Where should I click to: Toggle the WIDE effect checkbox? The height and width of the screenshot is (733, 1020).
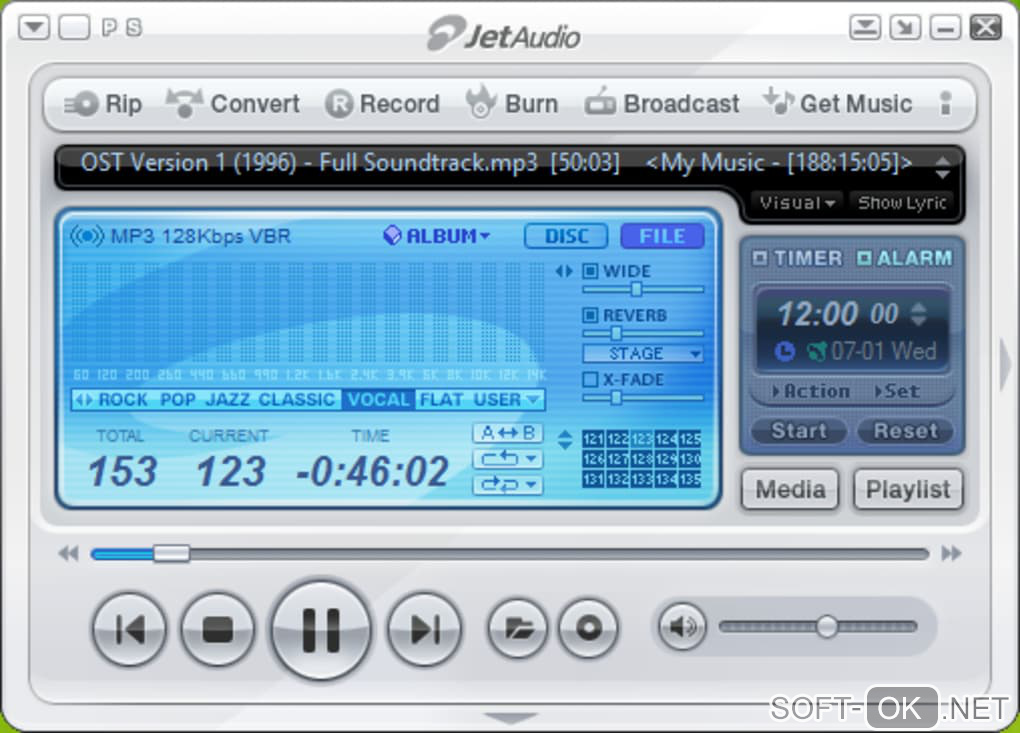coord(590,271)
